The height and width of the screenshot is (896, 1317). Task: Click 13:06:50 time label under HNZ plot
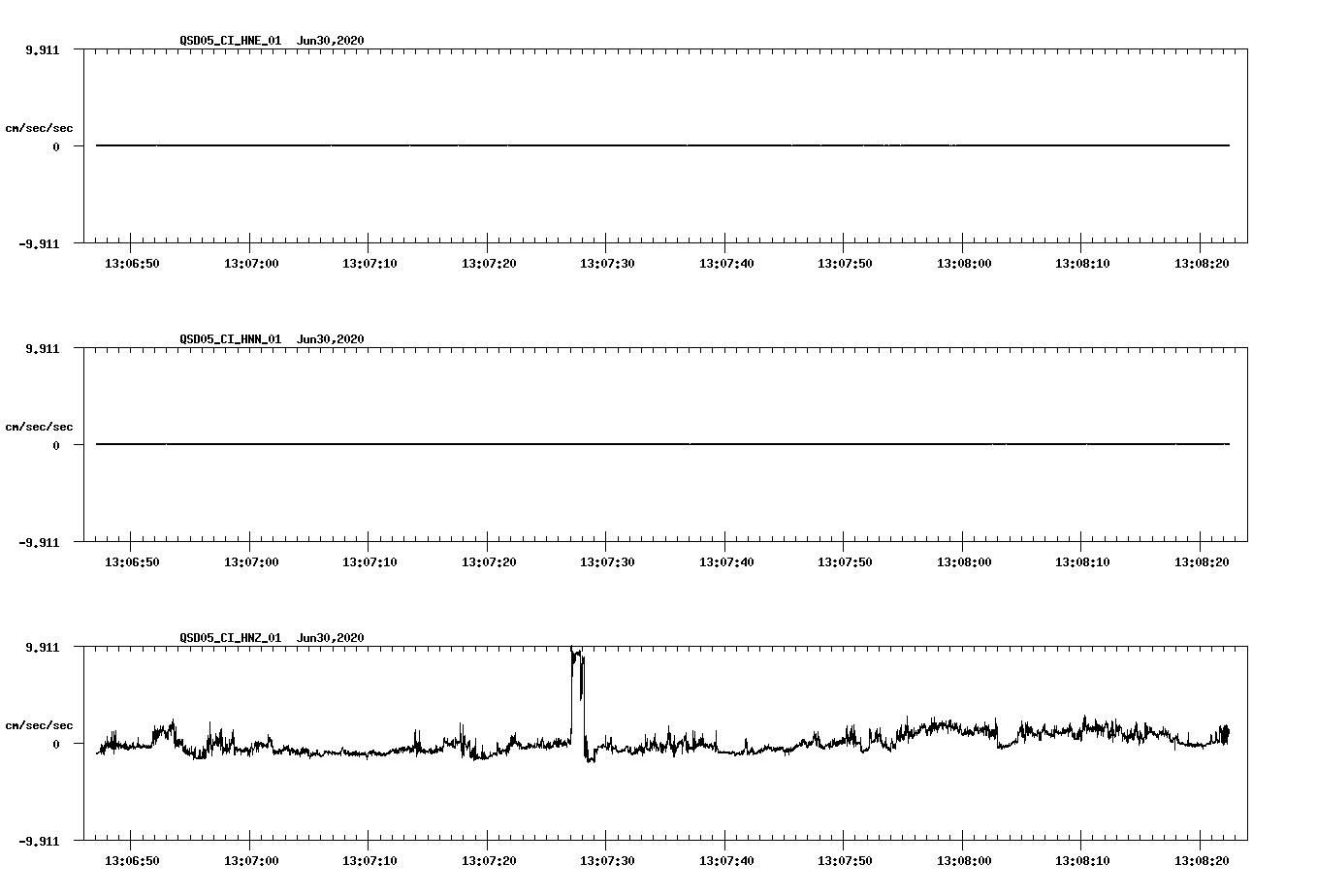coord(132,861)
